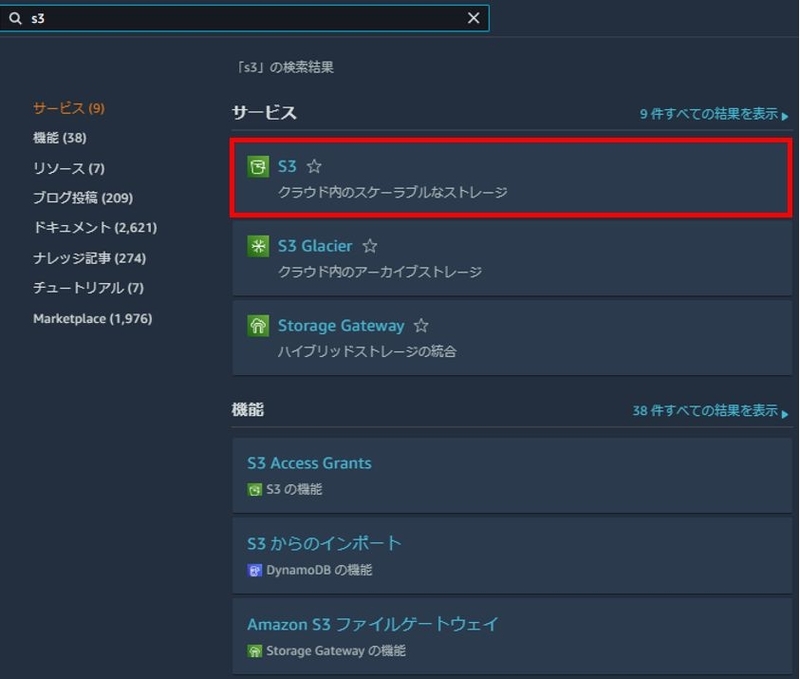The height and width of the screenshot is (679, 800).
Task: Favorite S3 with its star
Action: [314, 166]
